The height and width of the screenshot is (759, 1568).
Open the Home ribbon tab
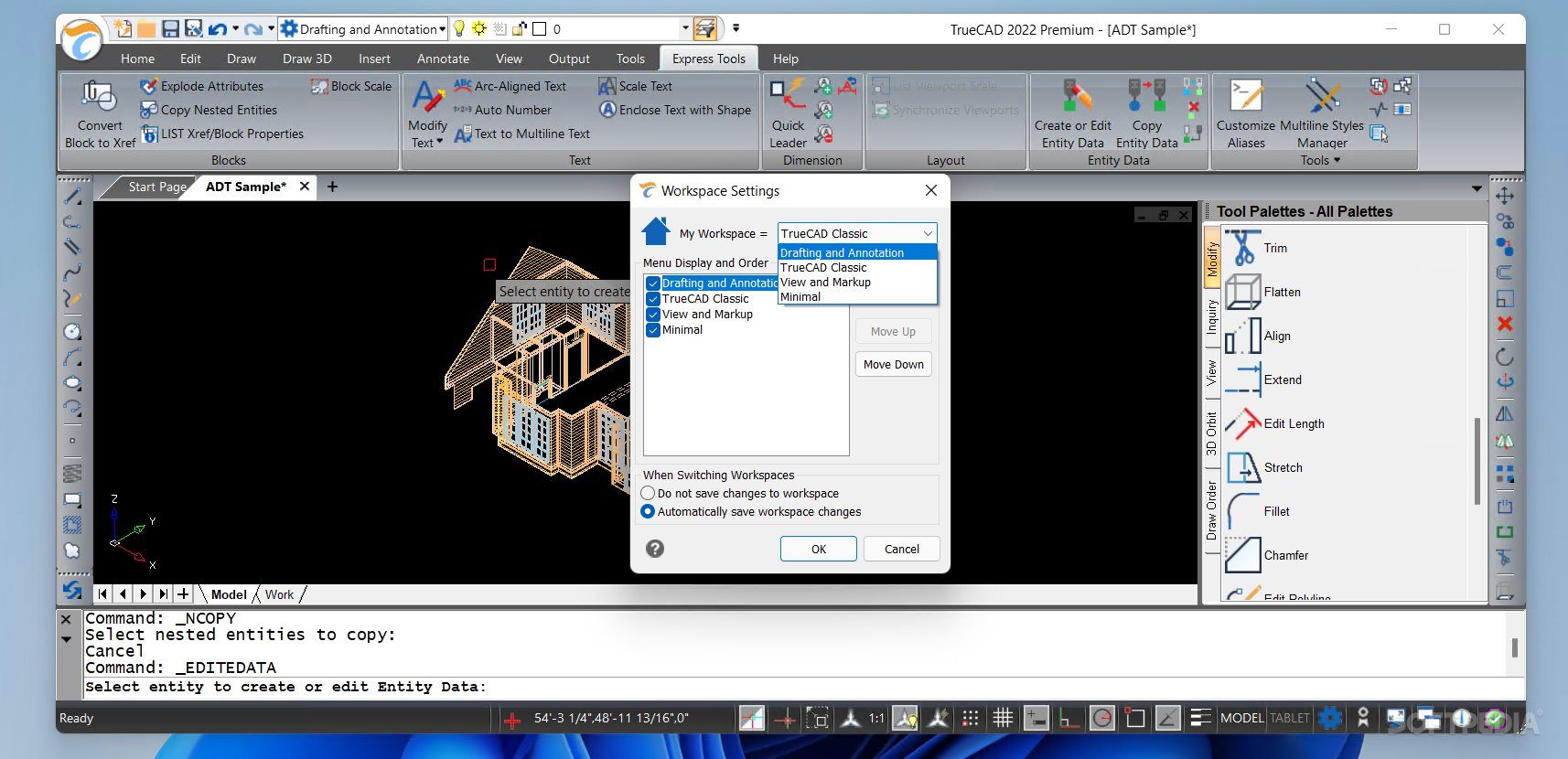click(137, 59)
